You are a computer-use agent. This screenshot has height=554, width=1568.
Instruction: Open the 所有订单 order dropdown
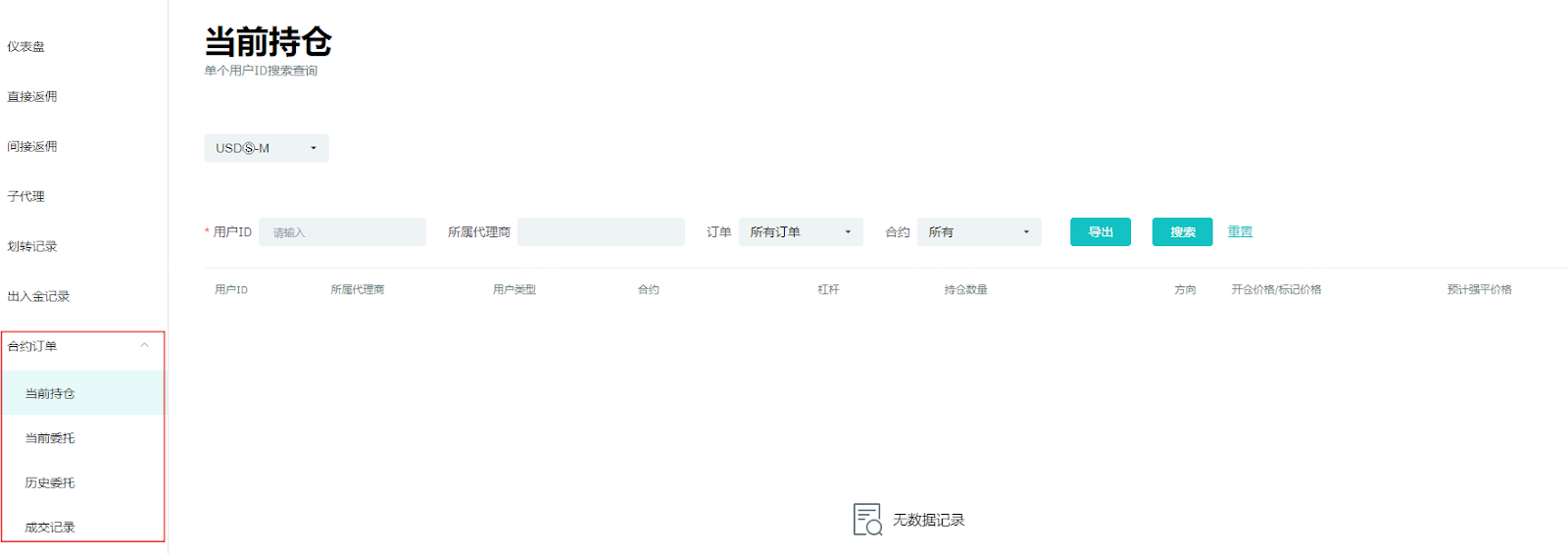(x=800, y=232)
